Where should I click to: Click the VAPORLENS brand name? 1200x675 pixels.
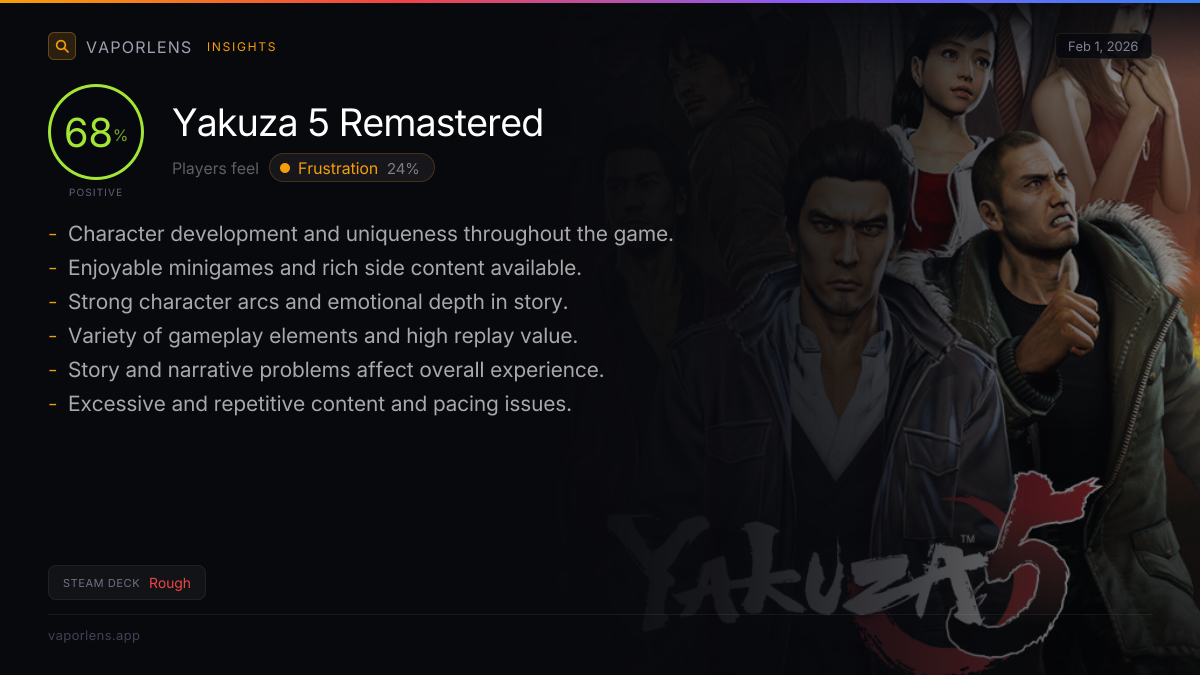(139, 47)
